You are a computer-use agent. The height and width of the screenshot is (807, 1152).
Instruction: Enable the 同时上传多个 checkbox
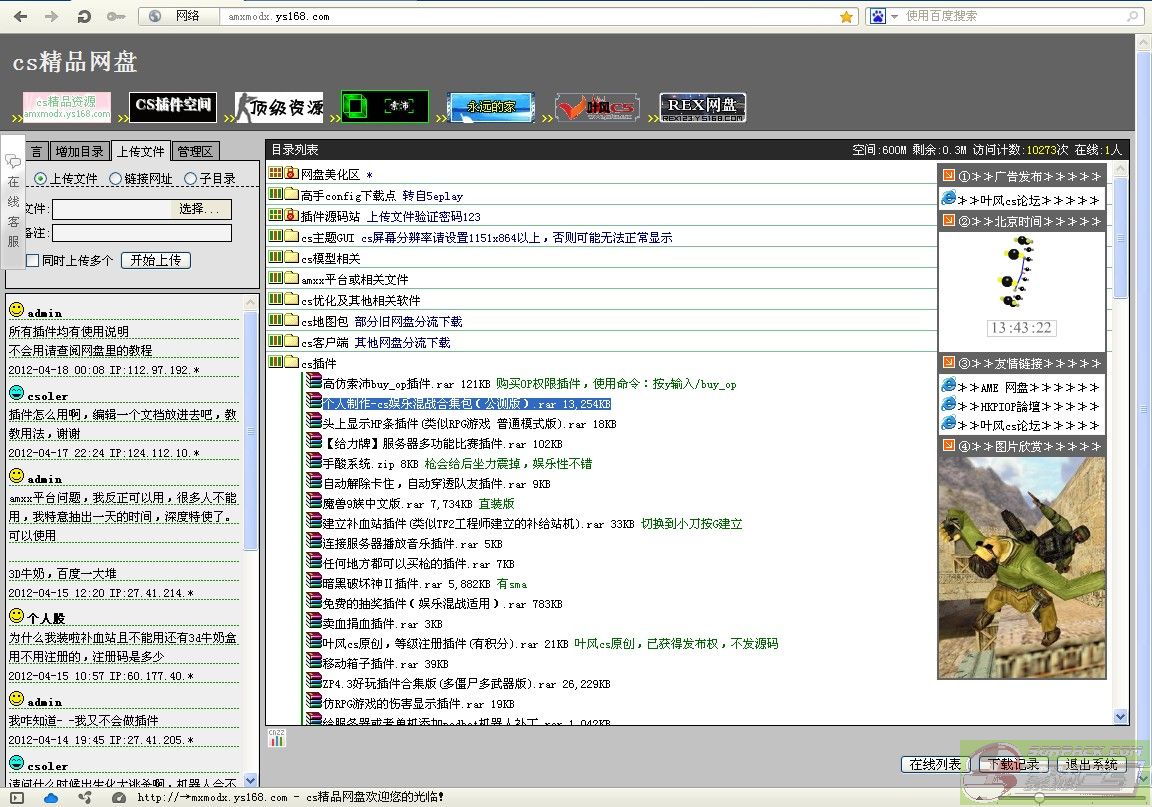(x=33, y=260)
